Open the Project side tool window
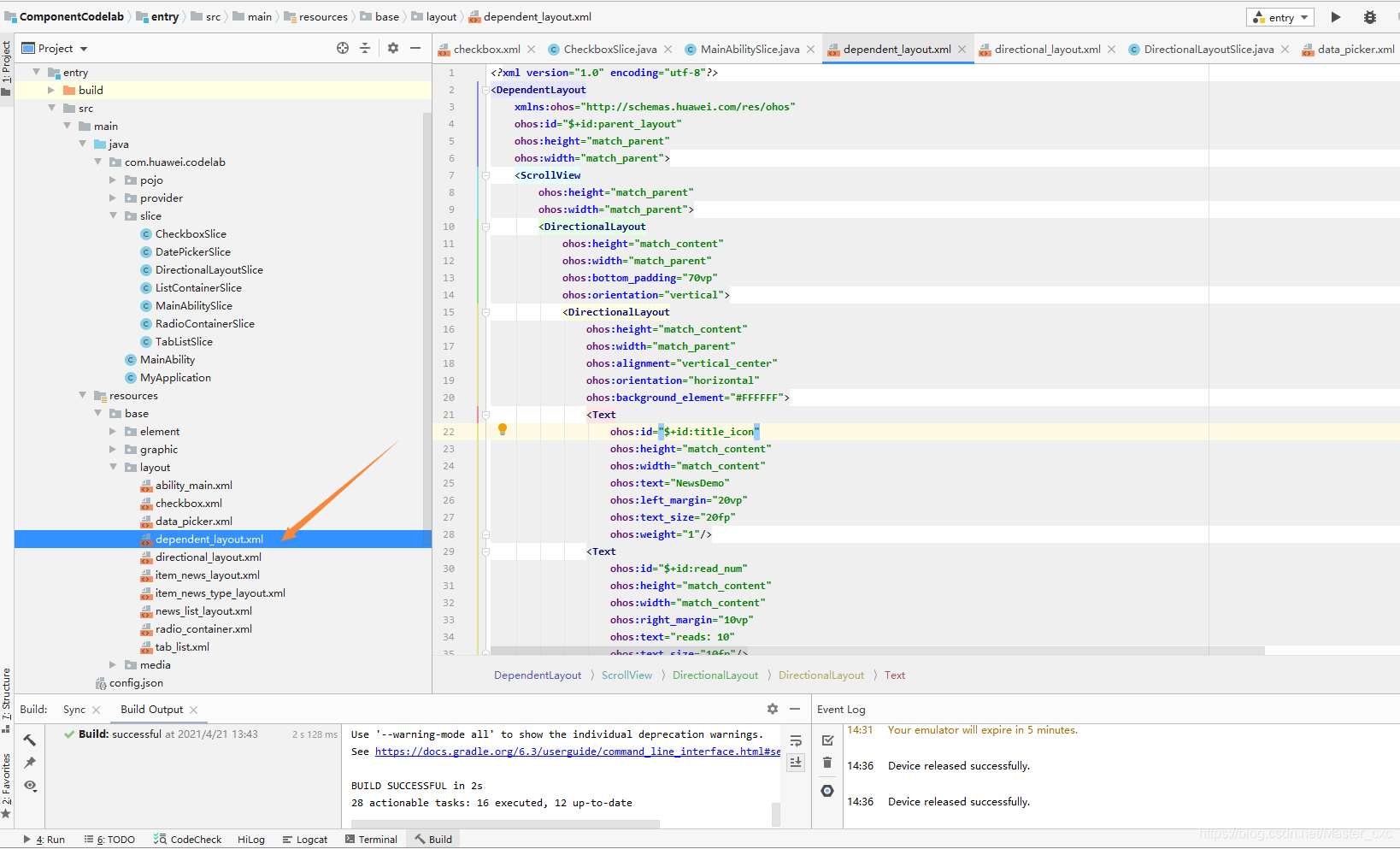 7,68
